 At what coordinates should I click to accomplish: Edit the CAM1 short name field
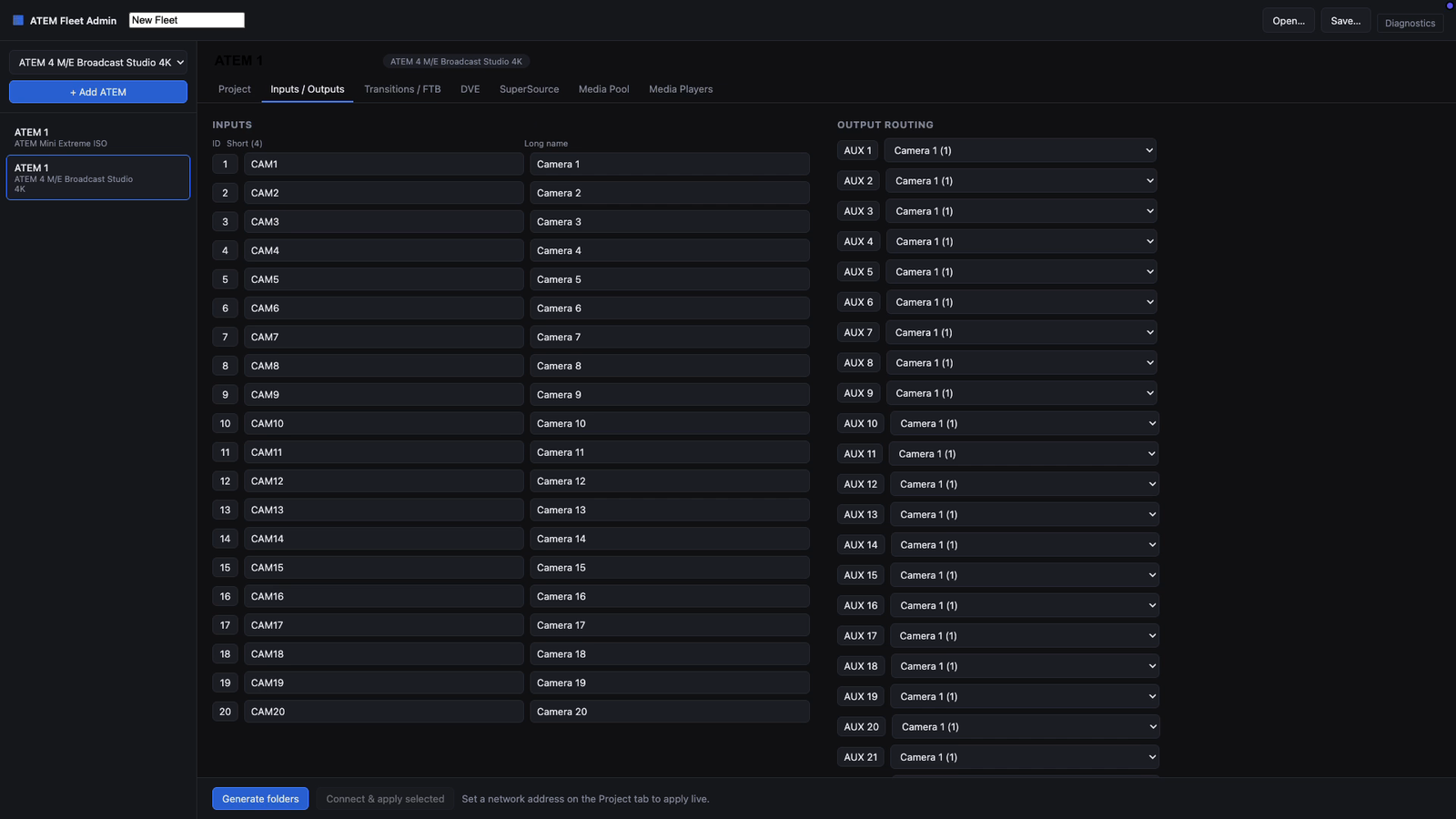383,164
